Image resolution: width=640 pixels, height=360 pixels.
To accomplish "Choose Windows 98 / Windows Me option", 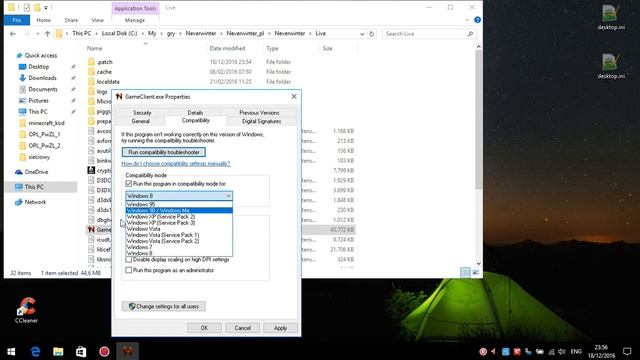I will coord(179,211).
